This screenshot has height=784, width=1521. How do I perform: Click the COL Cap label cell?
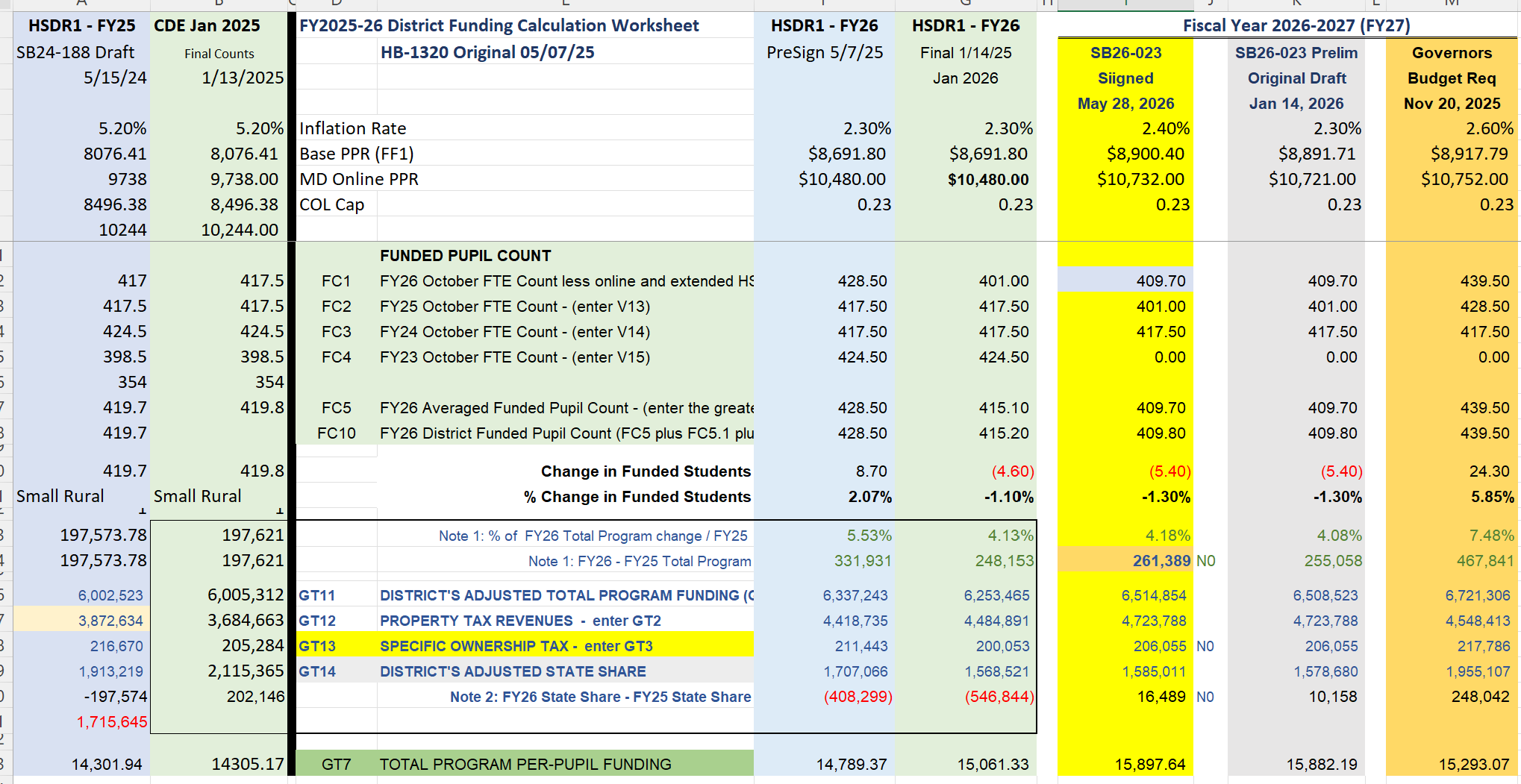(332, 204)
